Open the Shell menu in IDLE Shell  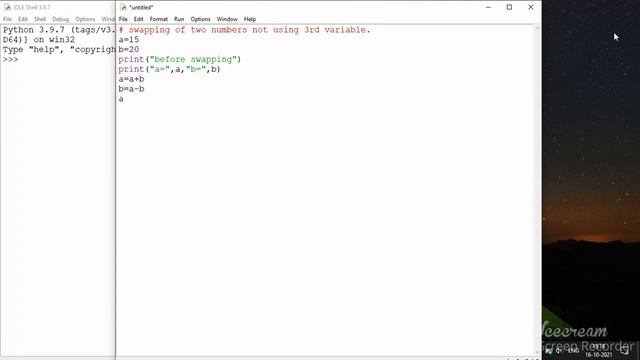click(40, 19)
